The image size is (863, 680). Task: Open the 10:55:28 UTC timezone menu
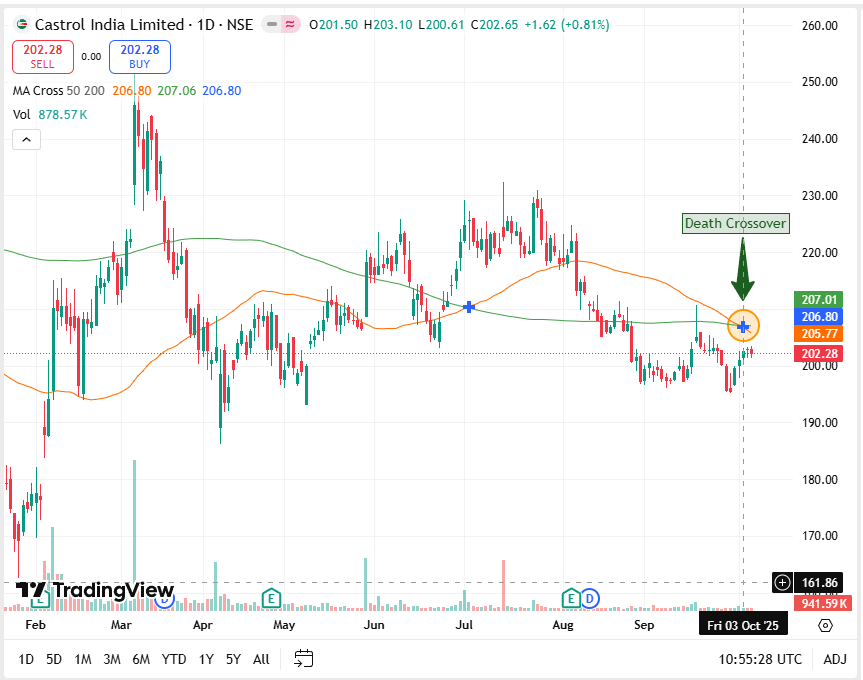point(761,659)
